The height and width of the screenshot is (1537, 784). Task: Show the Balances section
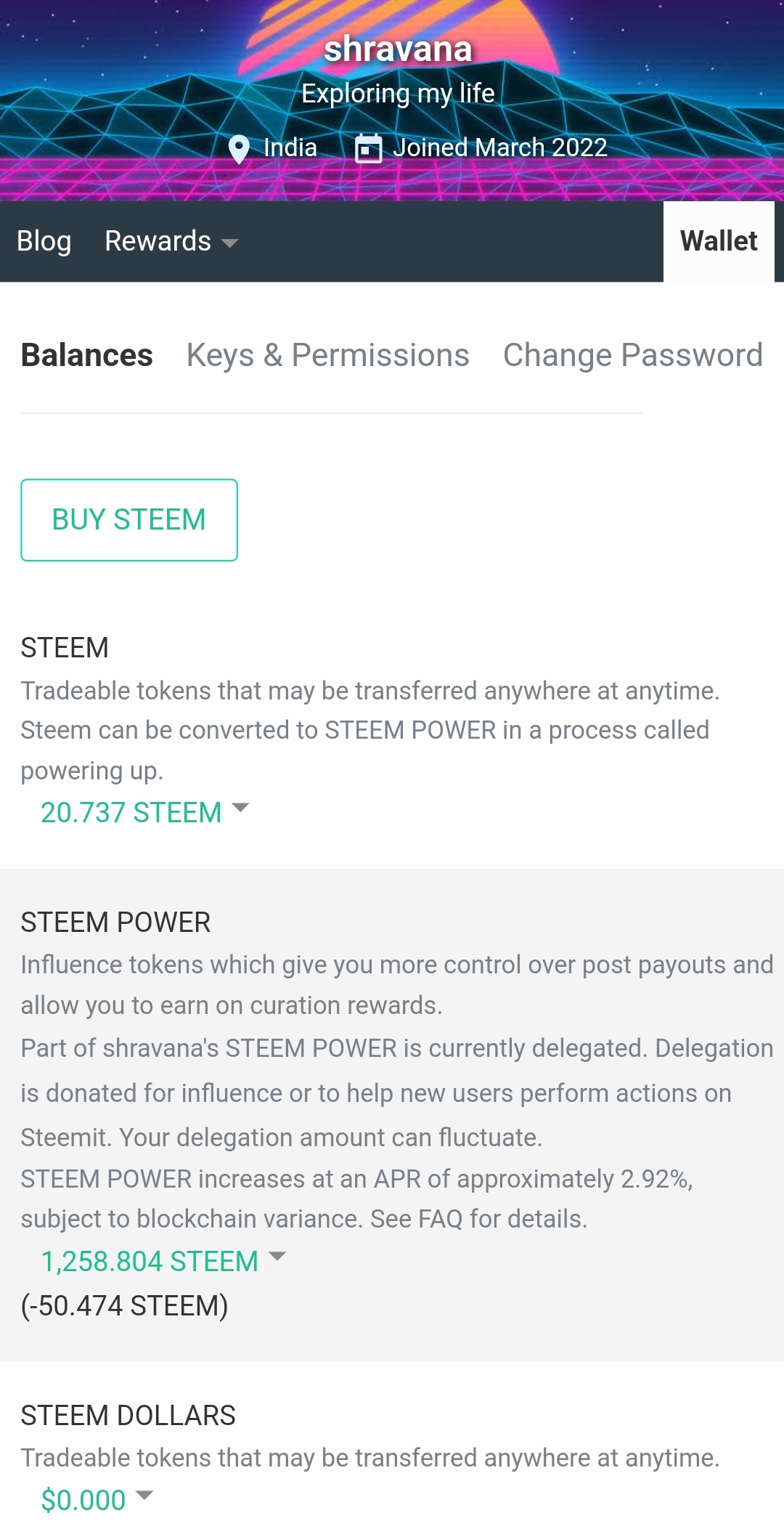tap(87, 355)
